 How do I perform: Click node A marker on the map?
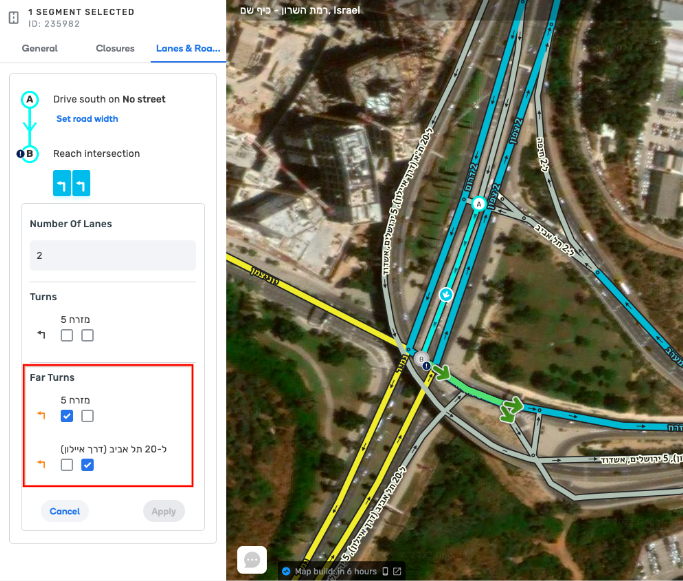[479, 204]
